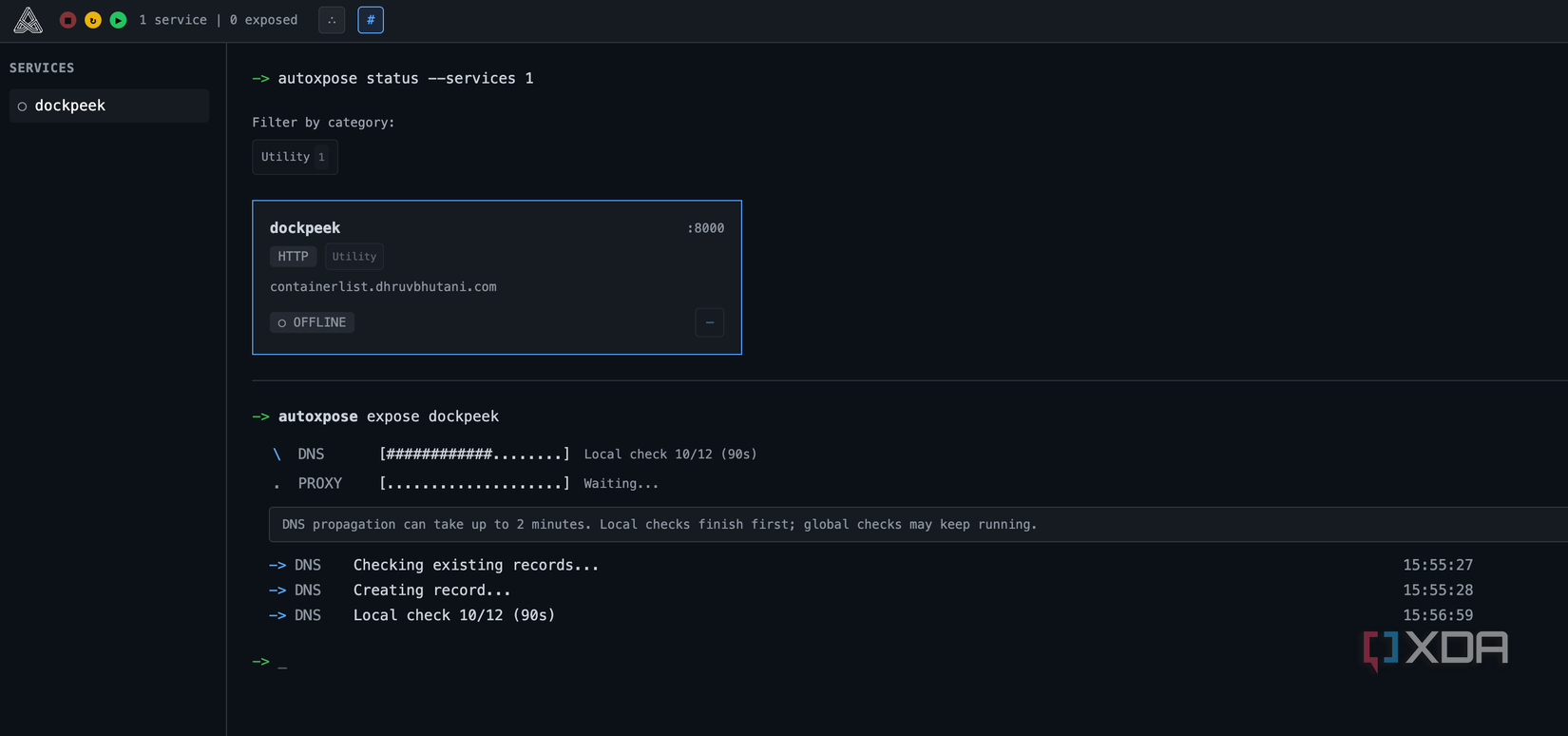Click the OFFLINE status badge
The image size is (1568, 736).
coord(312,322)
